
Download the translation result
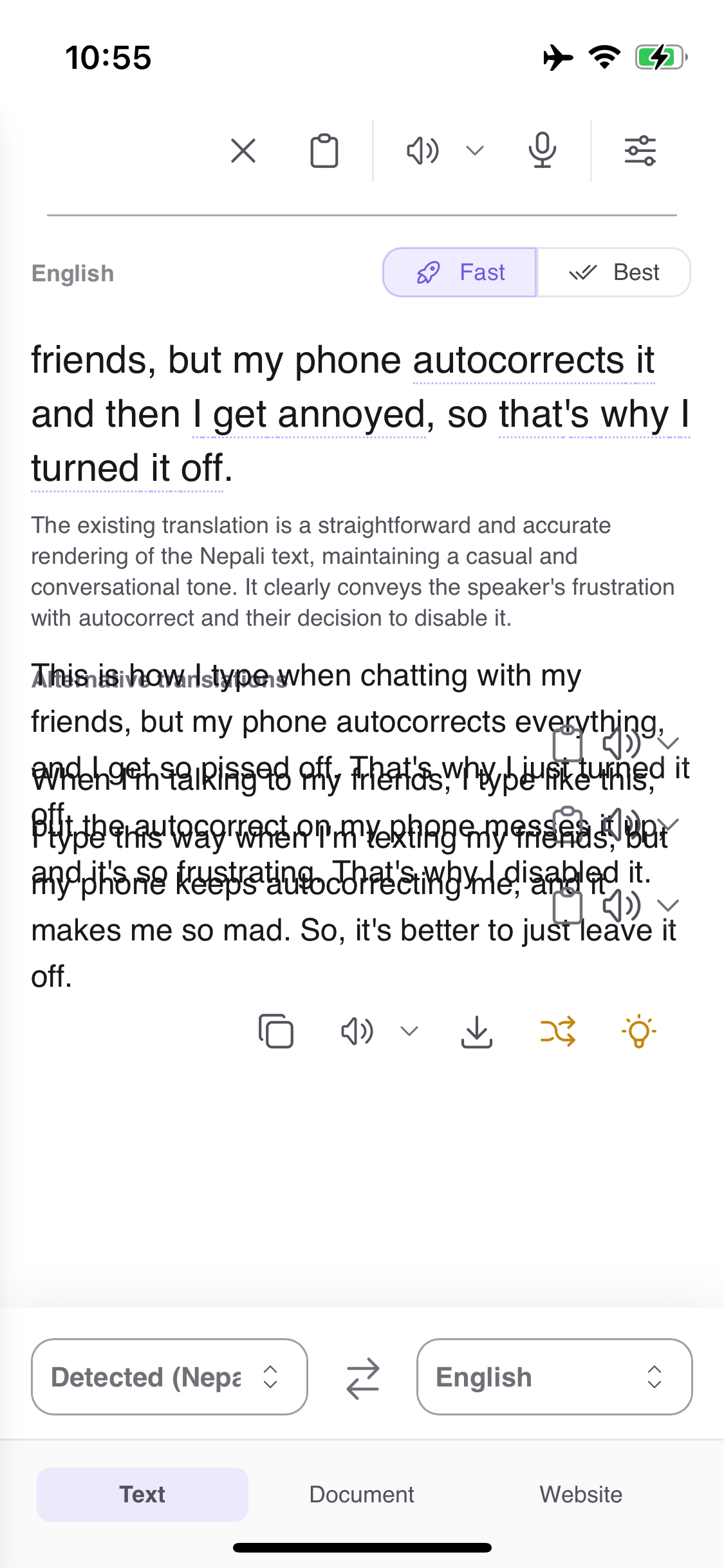[x=476, y=1031]
